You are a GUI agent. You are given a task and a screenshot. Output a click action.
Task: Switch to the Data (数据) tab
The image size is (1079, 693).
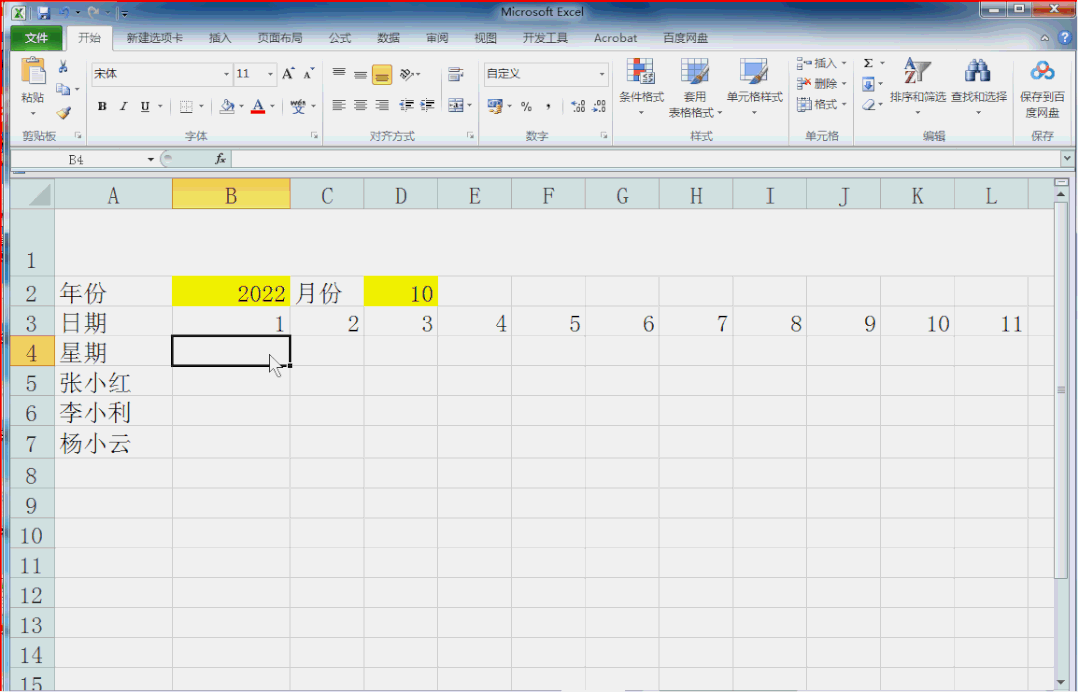(388, 38)
